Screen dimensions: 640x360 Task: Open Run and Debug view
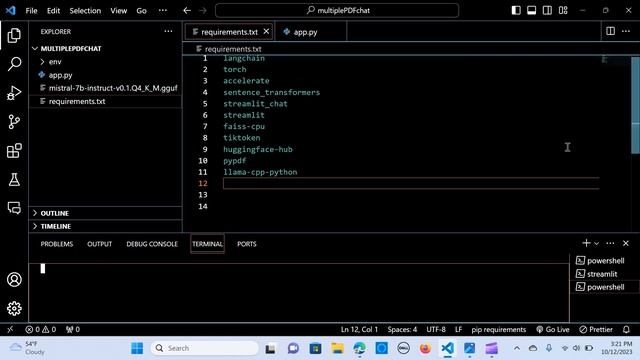coord(14,93)
